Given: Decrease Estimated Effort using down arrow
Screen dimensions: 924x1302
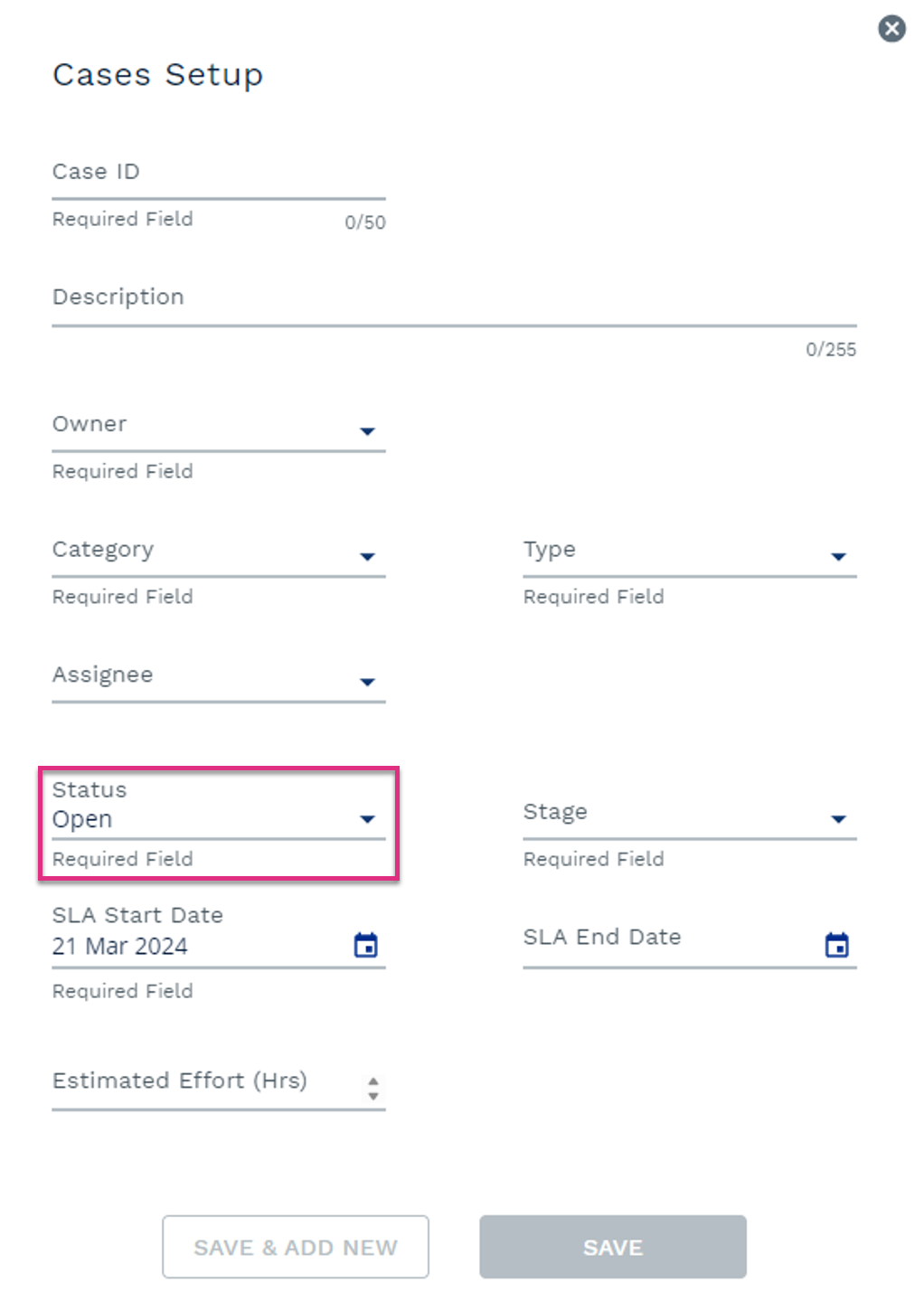Looking at the screenshot, I should point(373,1096).
